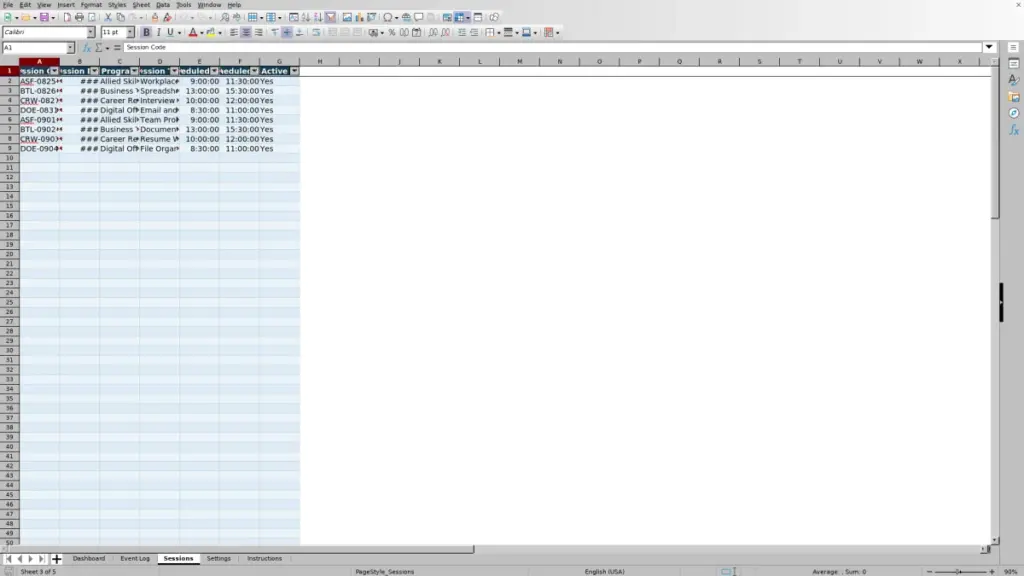
Task: Switch to the Instructions sheet tab
Action: click(x=264, y=558)
